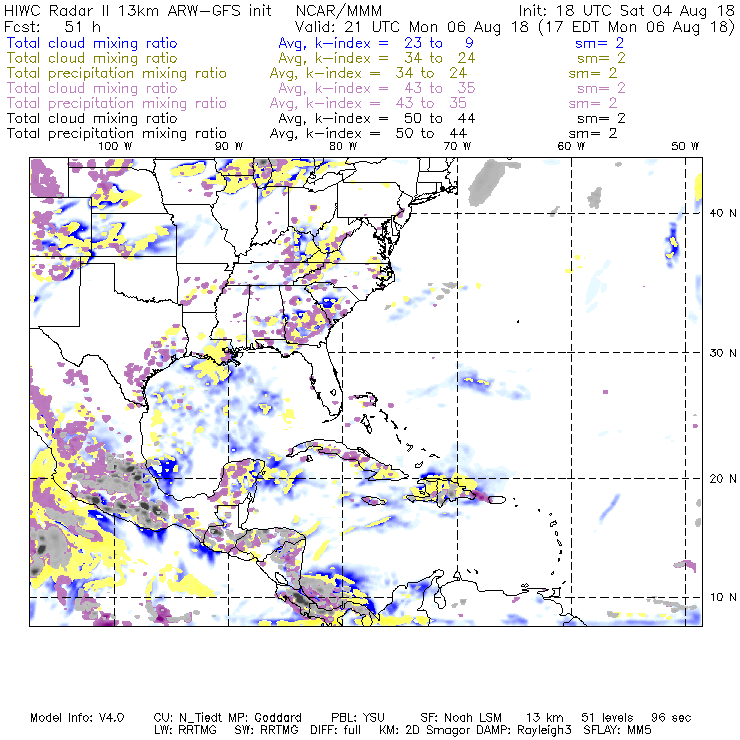Click 'SW: RRTMG' text
This screenshot has height=740, width=740.
(x=267, y=730)
